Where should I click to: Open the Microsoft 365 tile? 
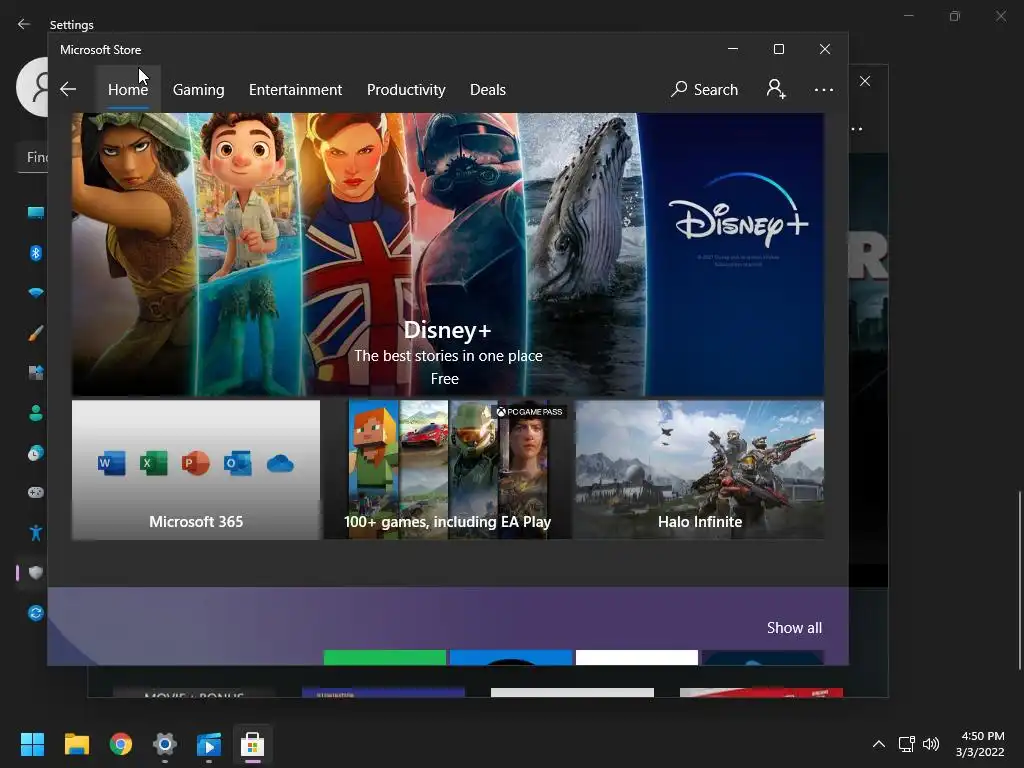pyautogui.click(x=196, y=470)
